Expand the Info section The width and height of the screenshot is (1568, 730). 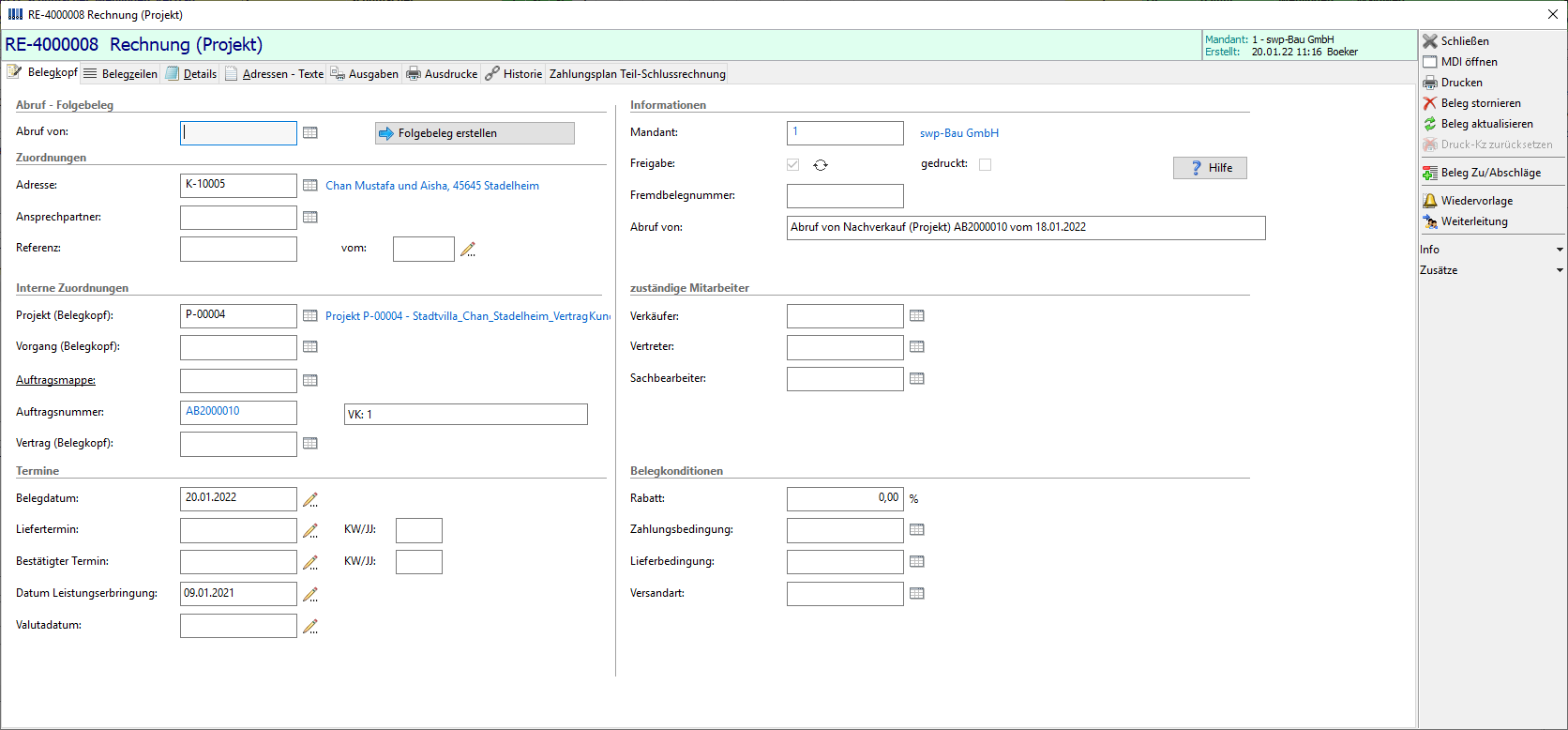click(1492, 250)
